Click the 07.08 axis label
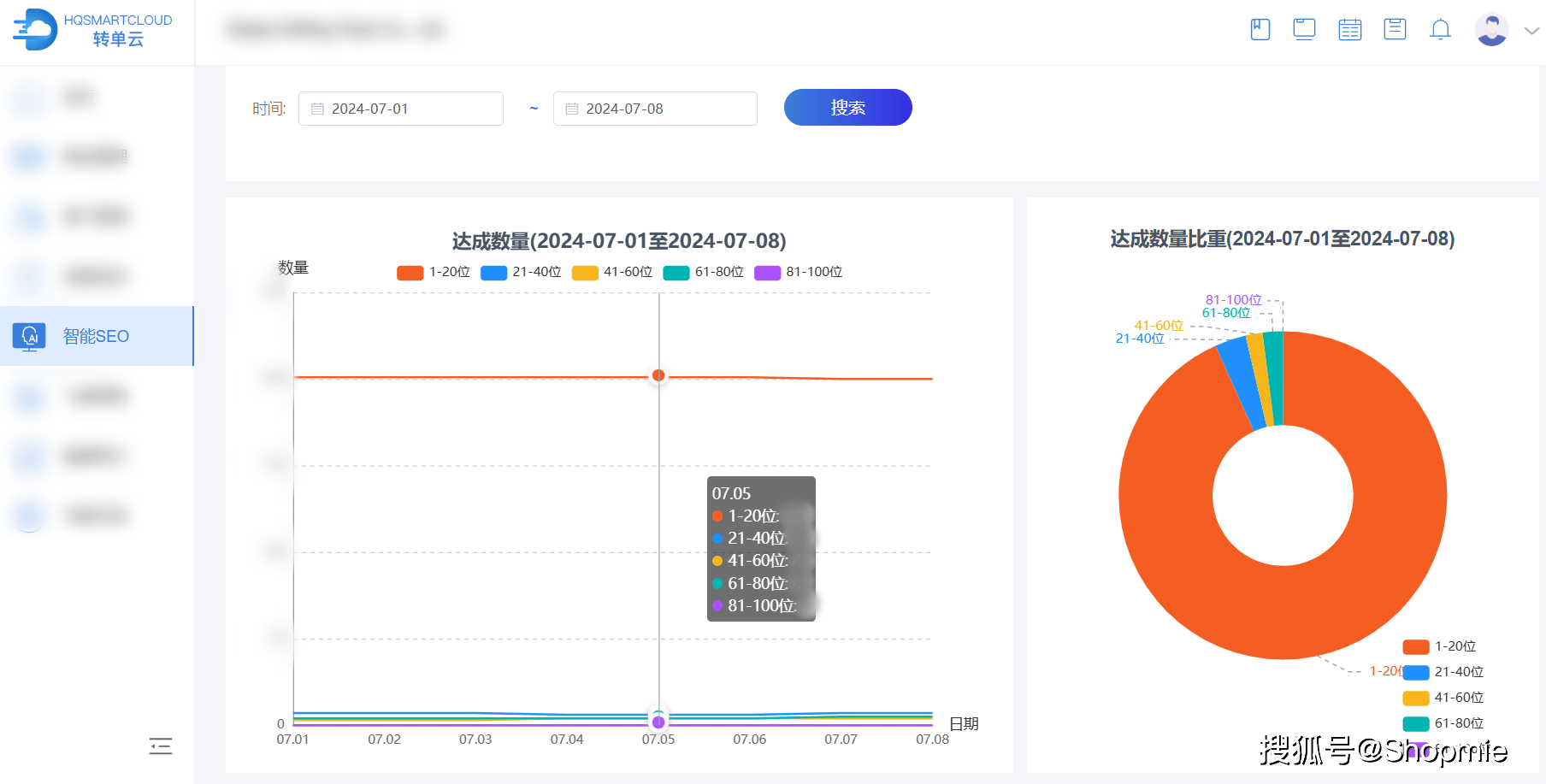Screen dimensions: 1546x784 (932, 739)
